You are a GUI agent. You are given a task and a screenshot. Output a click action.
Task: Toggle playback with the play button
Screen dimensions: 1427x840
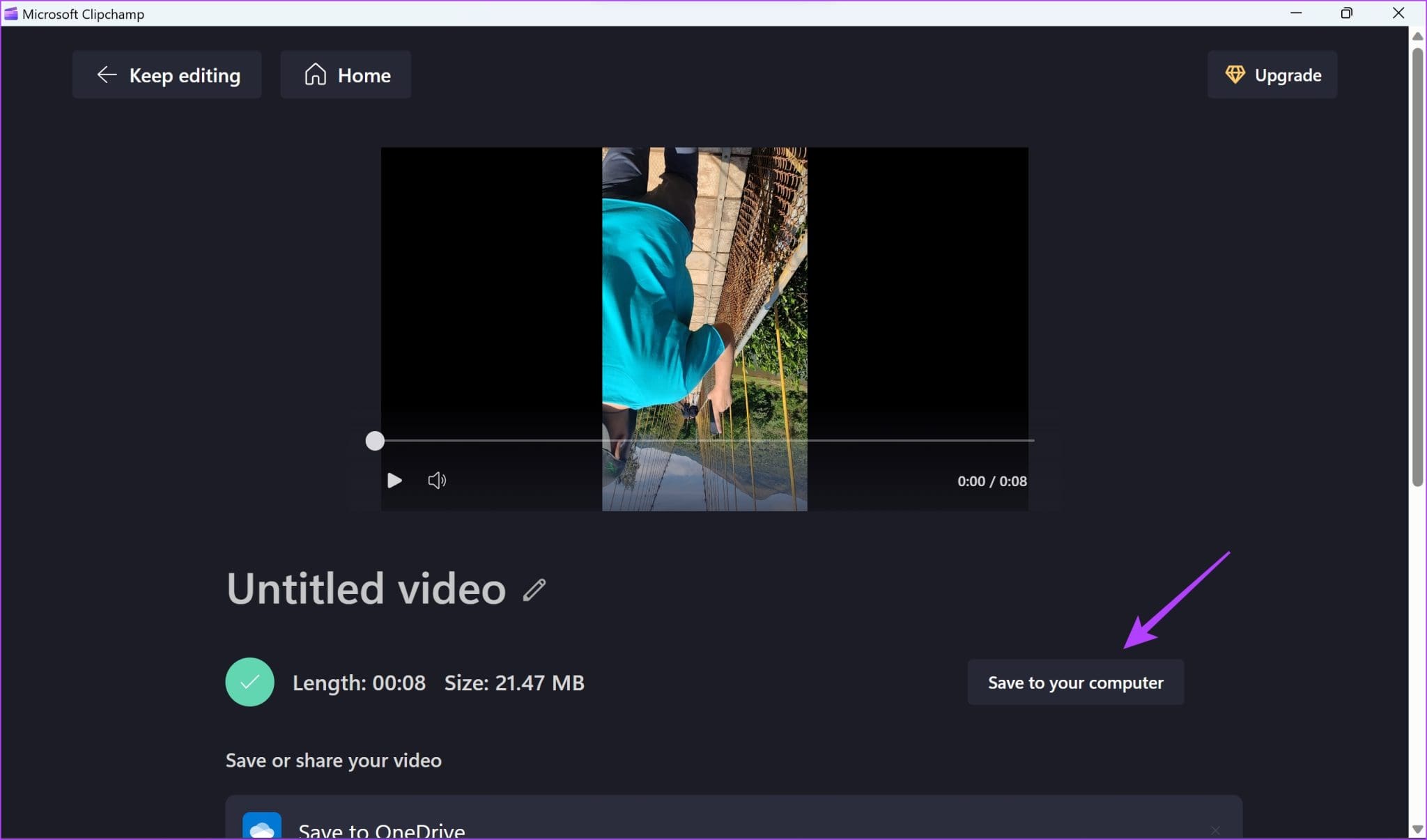coord(394,480)
